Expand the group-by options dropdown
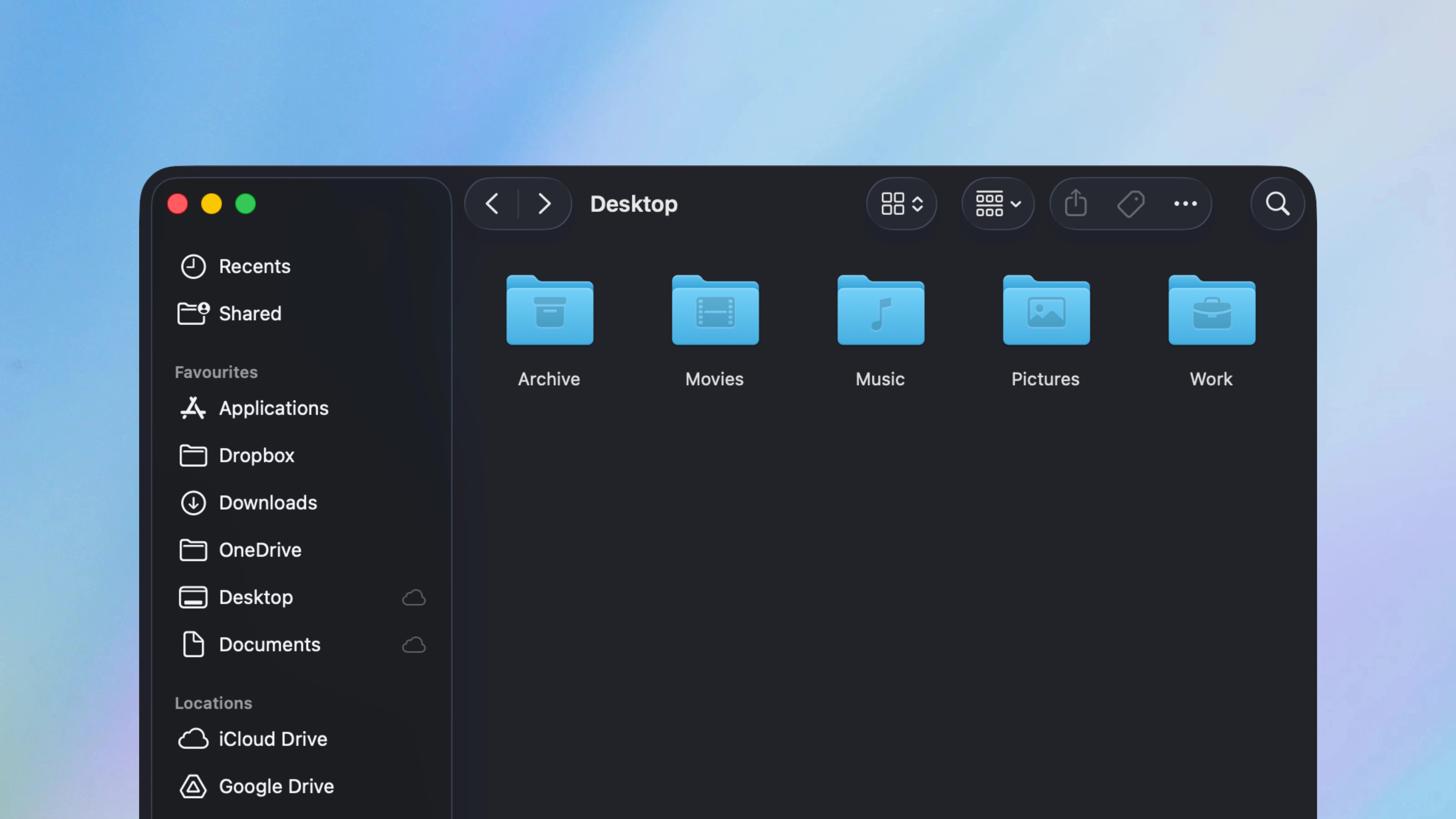Image resolution: width=1456 pixels, height=819 pixels. tap(998, 204)
